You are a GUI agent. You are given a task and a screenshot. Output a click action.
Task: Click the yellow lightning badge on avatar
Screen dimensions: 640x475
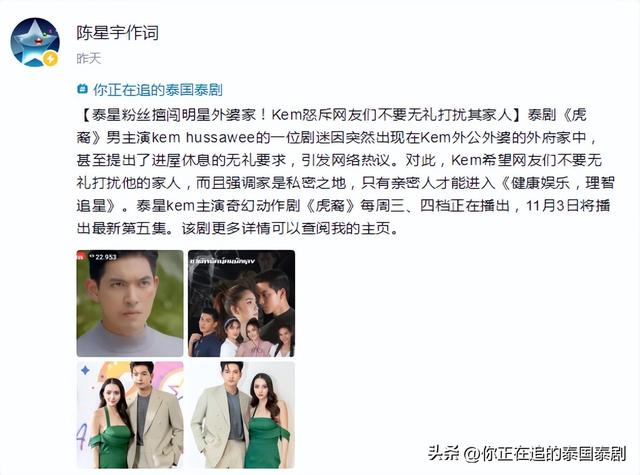point(51,59)
